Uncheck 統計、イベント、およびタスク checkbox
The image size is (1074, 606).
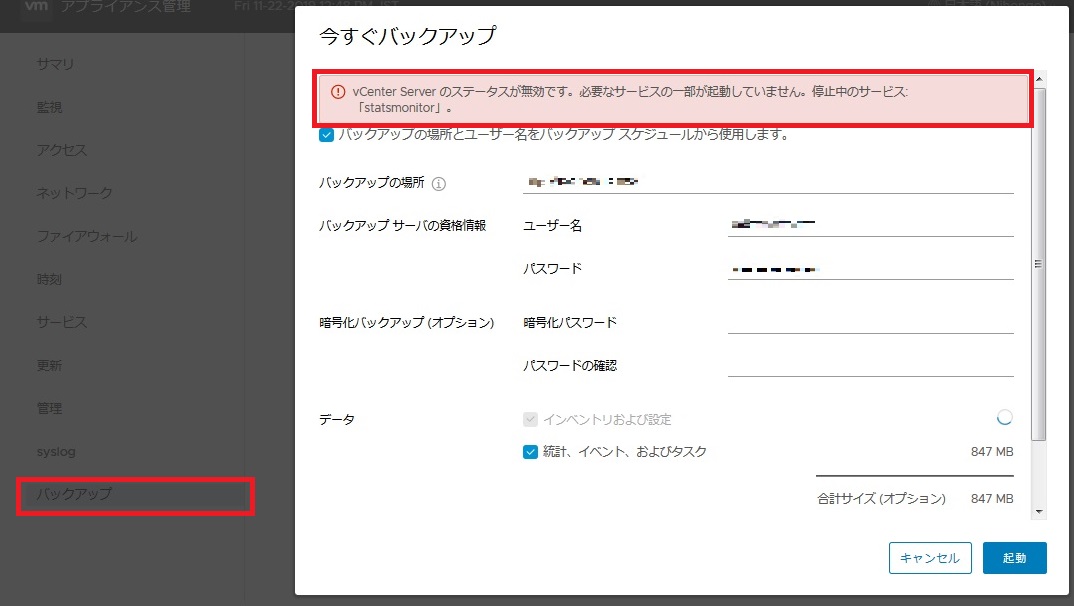[x=530, y=452]
